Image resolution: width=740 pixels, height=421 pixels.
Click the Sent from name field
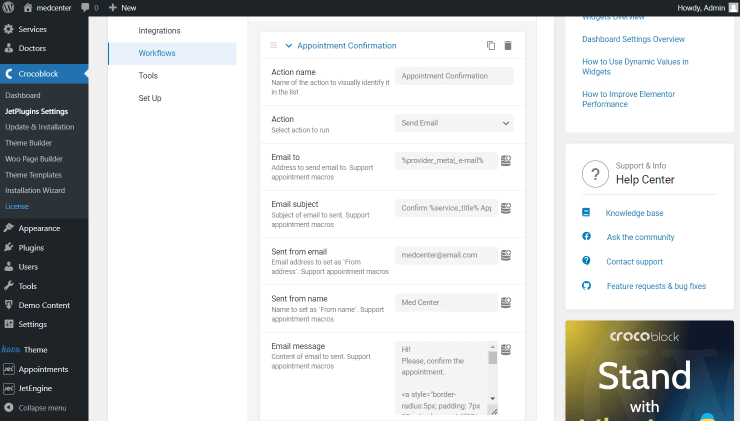click(x=446, y=302)
